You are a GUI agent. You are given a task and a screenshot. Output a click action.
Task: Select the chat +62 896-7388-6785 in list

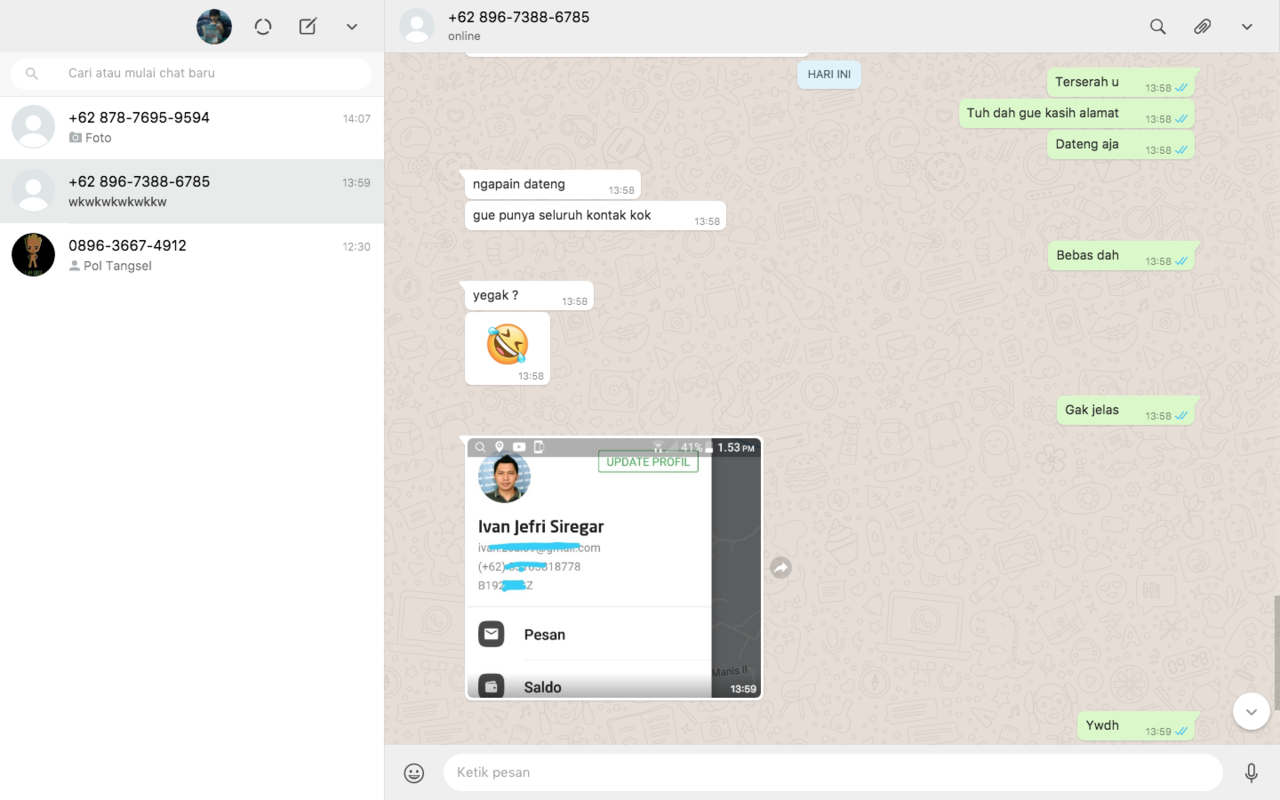click(x=192, y=191)
